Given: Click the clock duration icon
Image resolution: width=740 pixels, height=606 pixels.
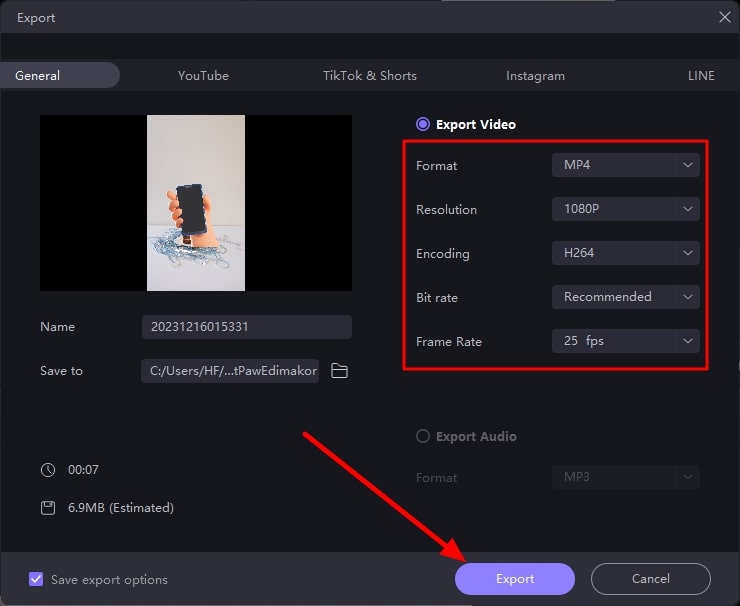Looking at the screenshot, I should point(48,470).
